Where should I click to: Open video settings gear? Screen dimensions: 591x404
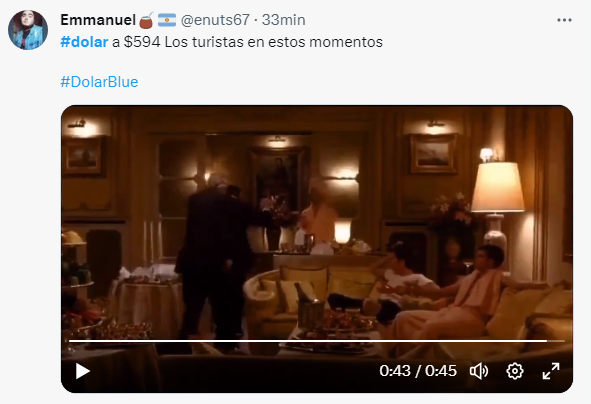point(515,371)
